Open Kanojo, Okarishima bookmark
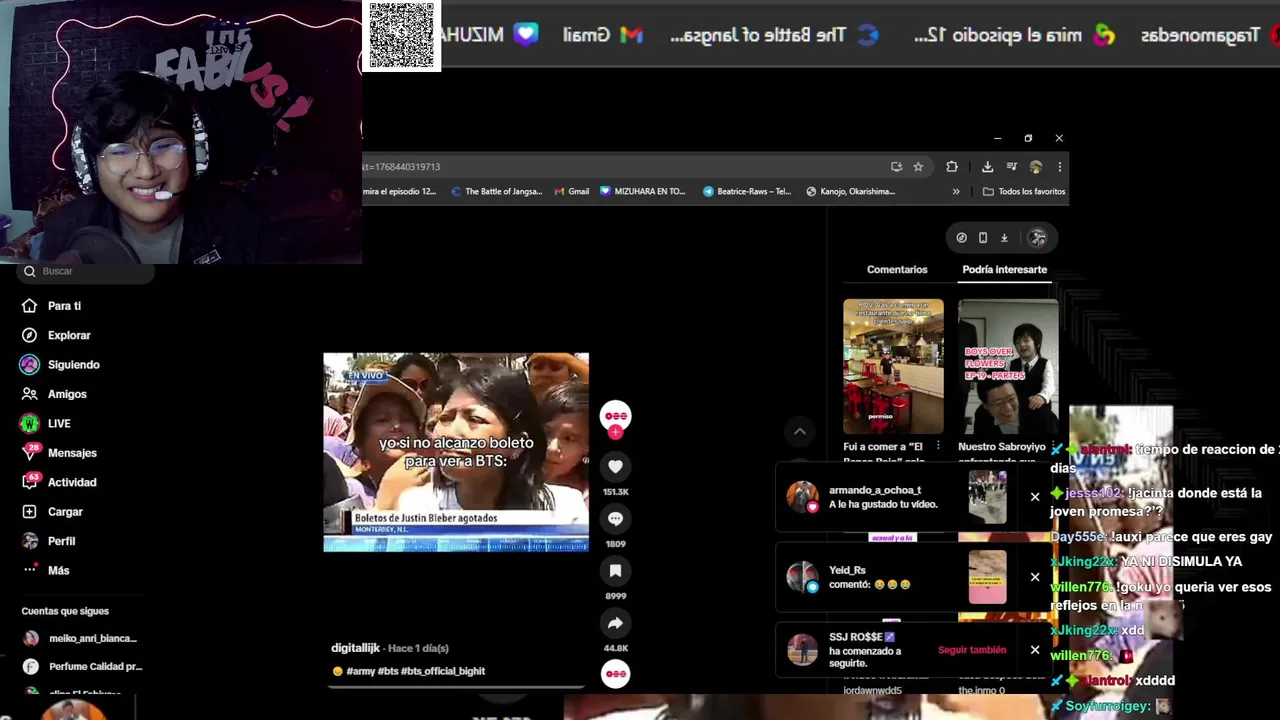 pyautogui.click(x=850, y=191)
